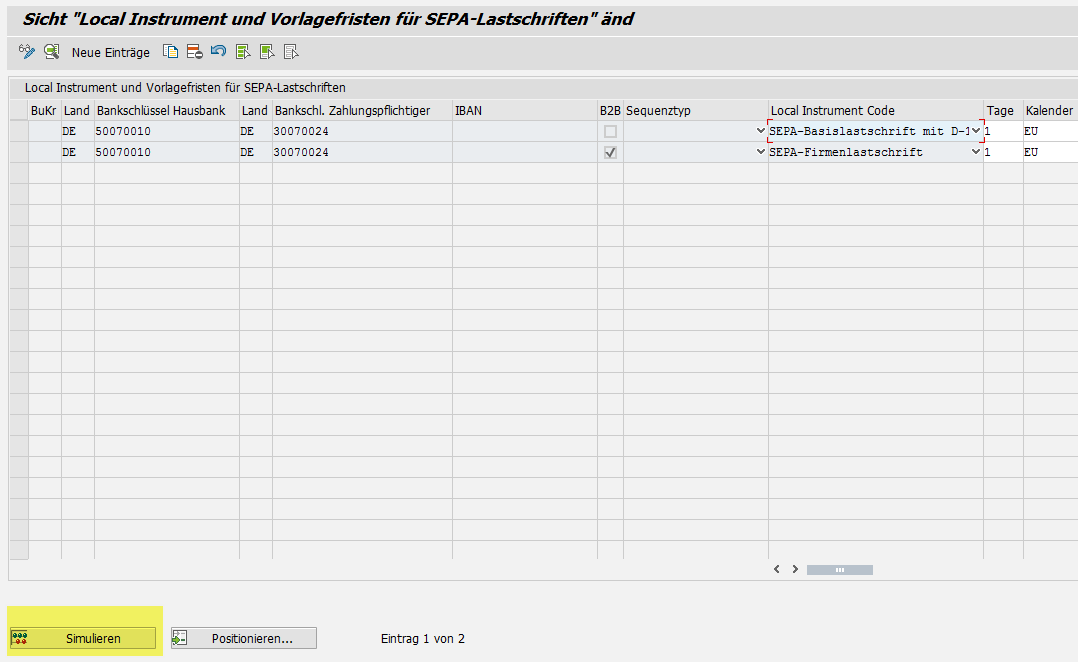The height and width of the screenshot is (662, 1078).
Task: Click the select all entries icon
Action: click(243, 52)
